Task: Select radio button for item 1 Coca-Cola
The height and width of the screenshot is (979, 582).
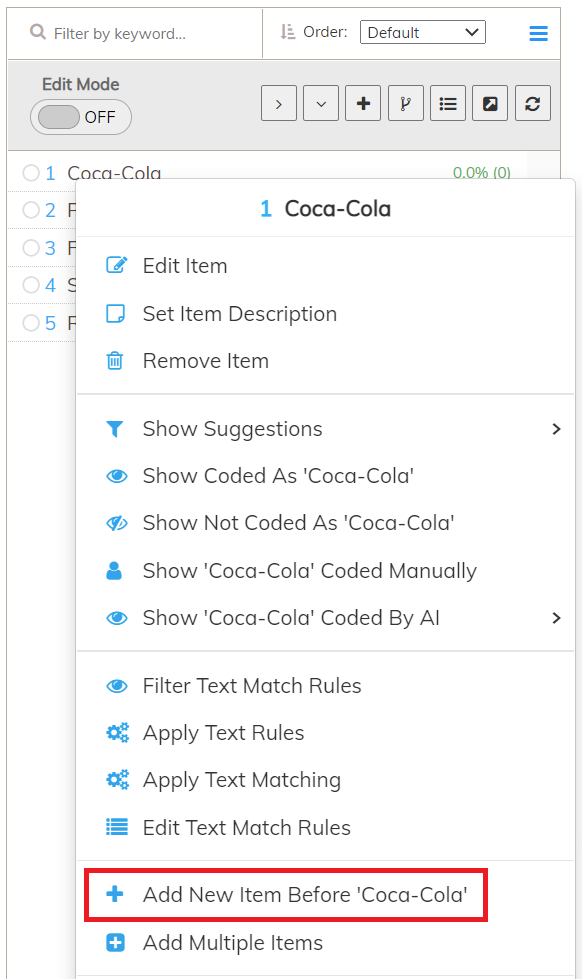Action: click(31, 172)
